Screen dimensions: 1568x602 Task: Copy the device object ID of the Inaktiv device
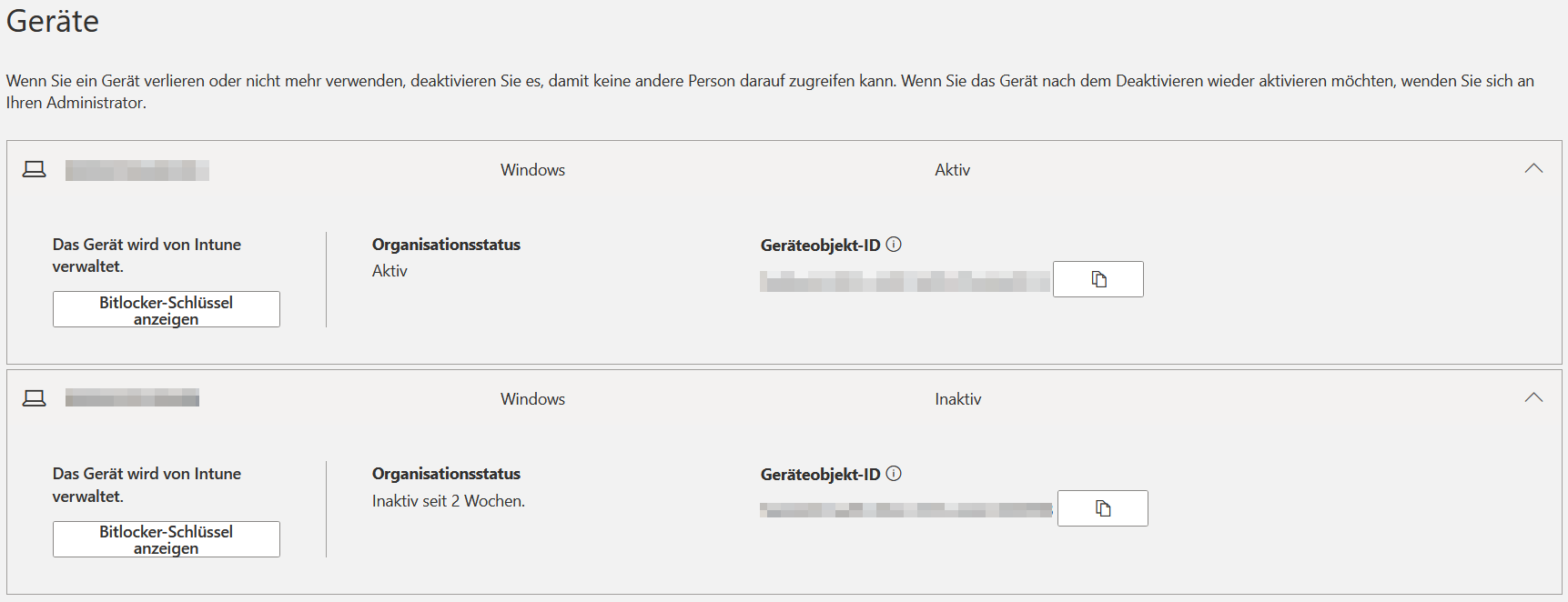click(x=1103, y=508)
